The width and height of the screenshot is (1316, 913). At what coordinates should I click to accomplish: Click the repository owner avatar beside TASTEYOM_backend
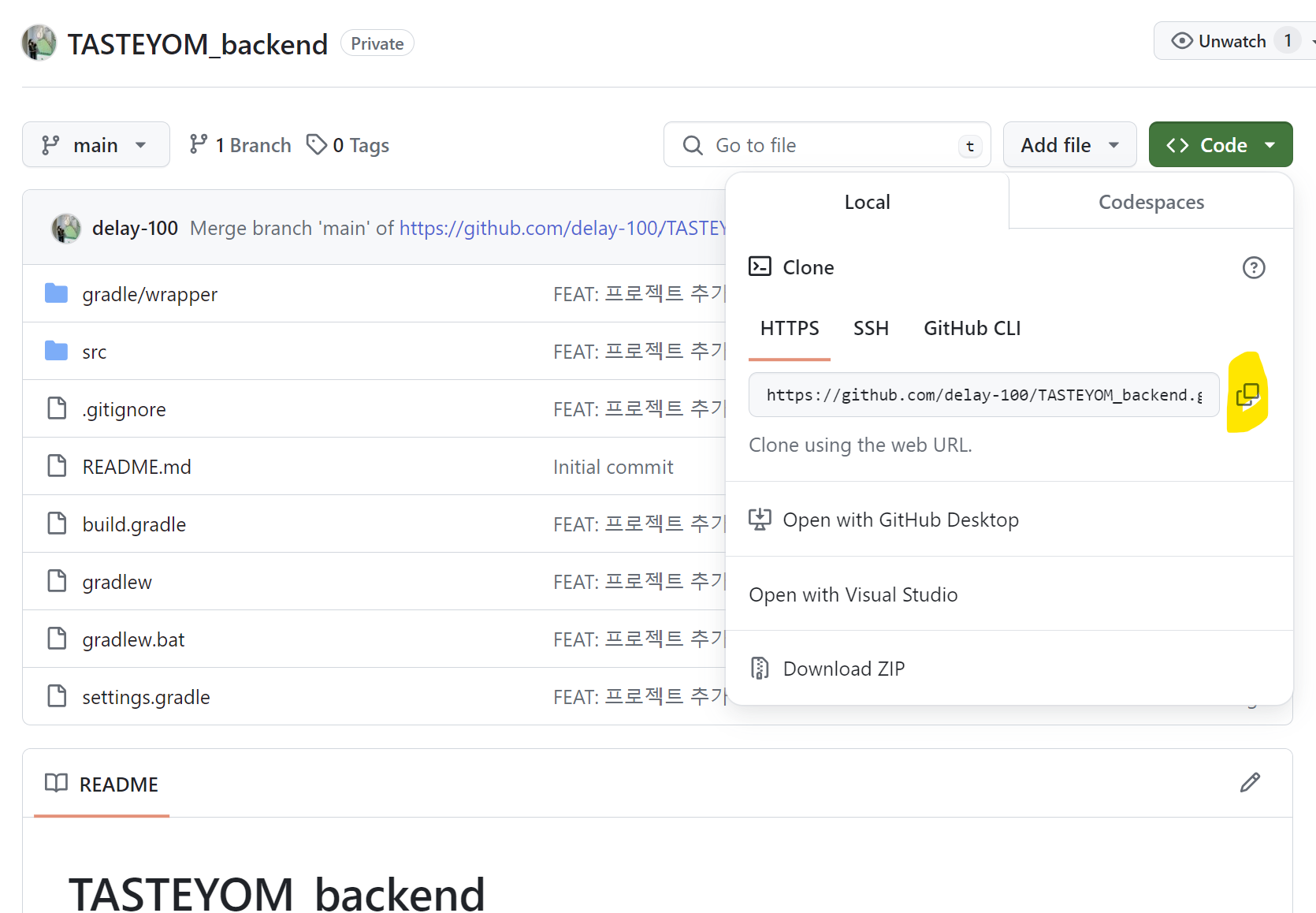tap(39, 43)
